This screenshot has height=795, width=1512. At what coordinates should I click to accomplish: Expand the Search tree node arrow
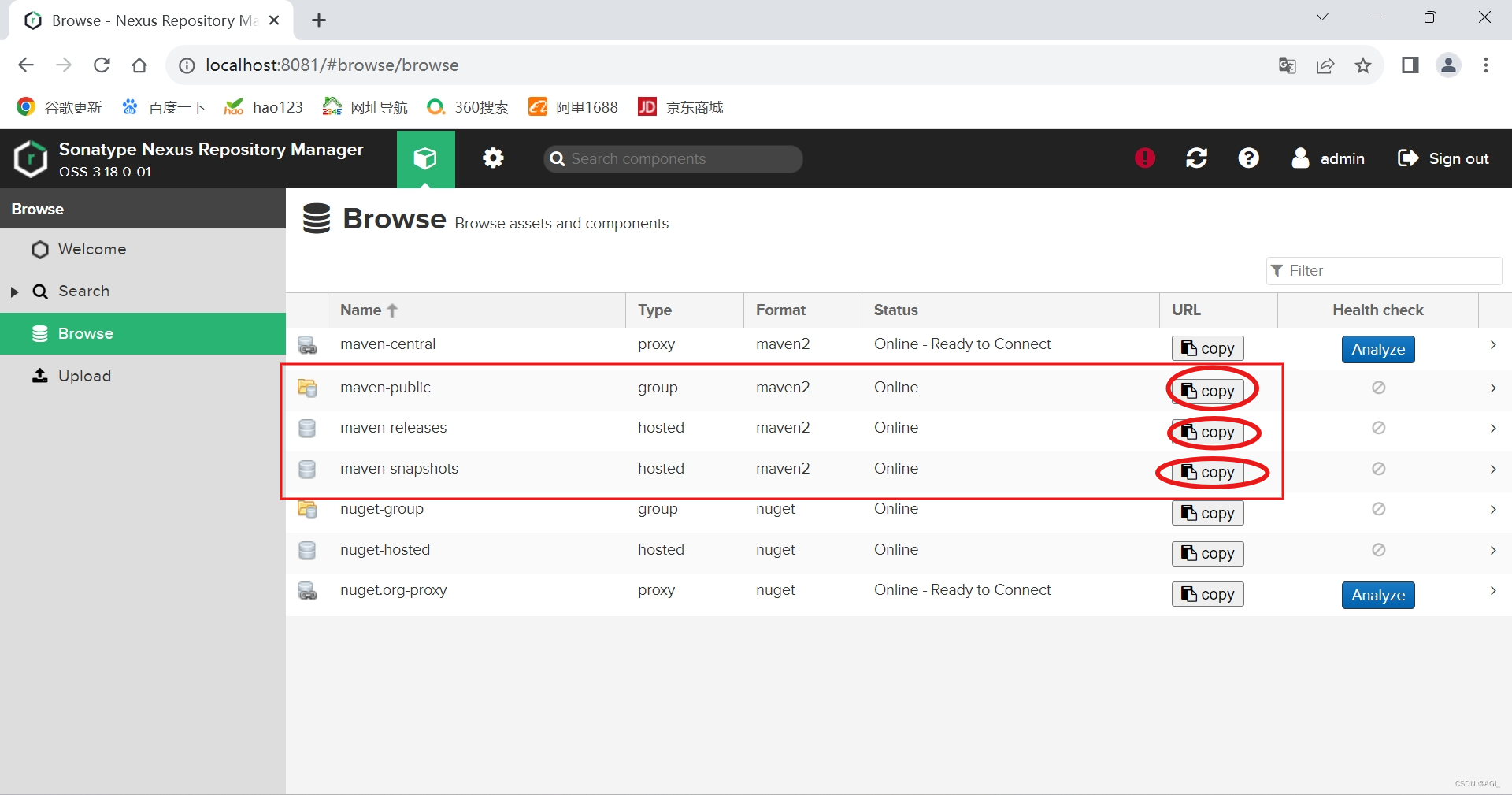click(14, 292)
